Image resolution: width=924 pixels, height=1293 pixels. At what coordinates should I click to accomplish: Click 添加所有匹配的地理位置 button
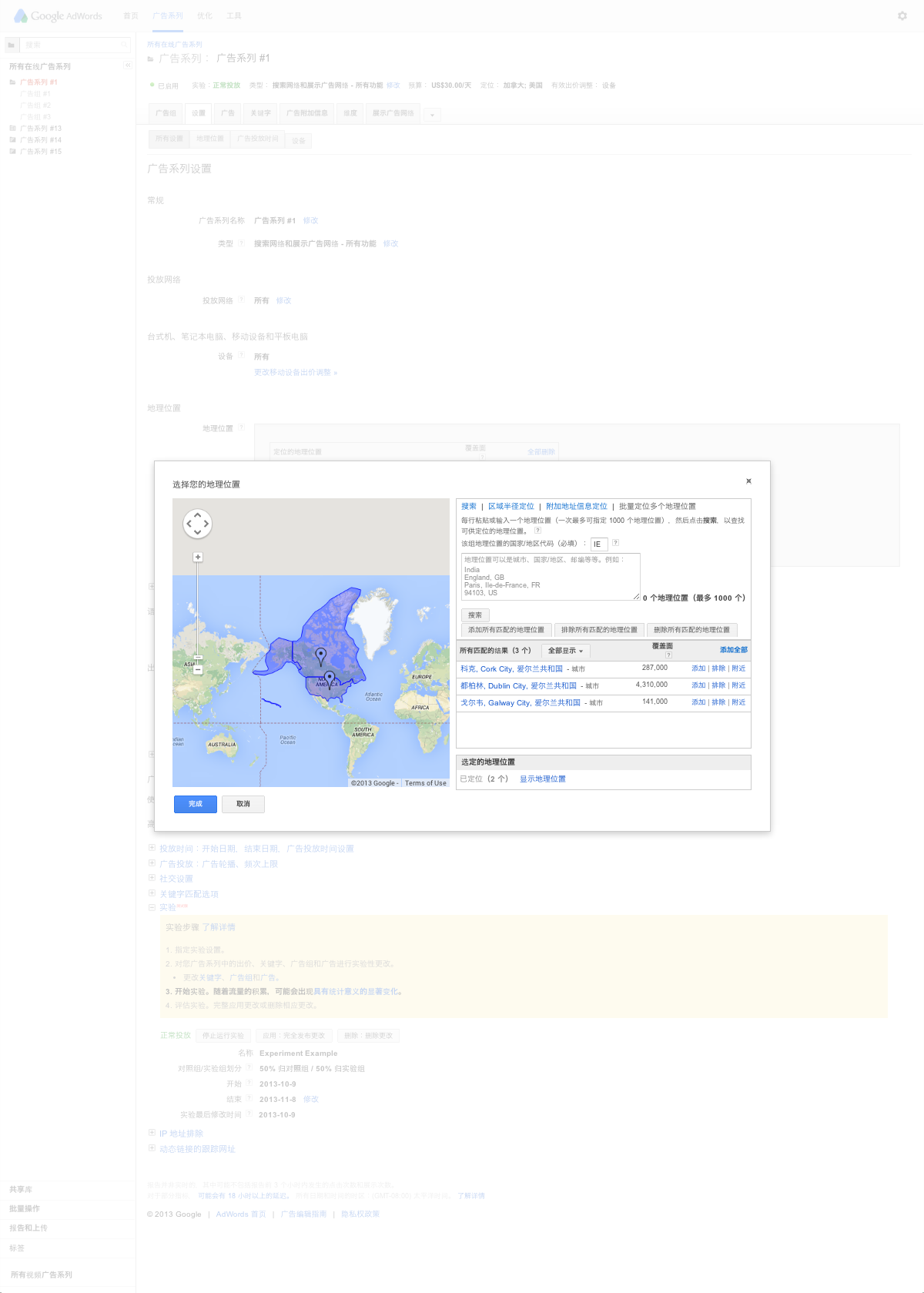click(x=506, y=630)
